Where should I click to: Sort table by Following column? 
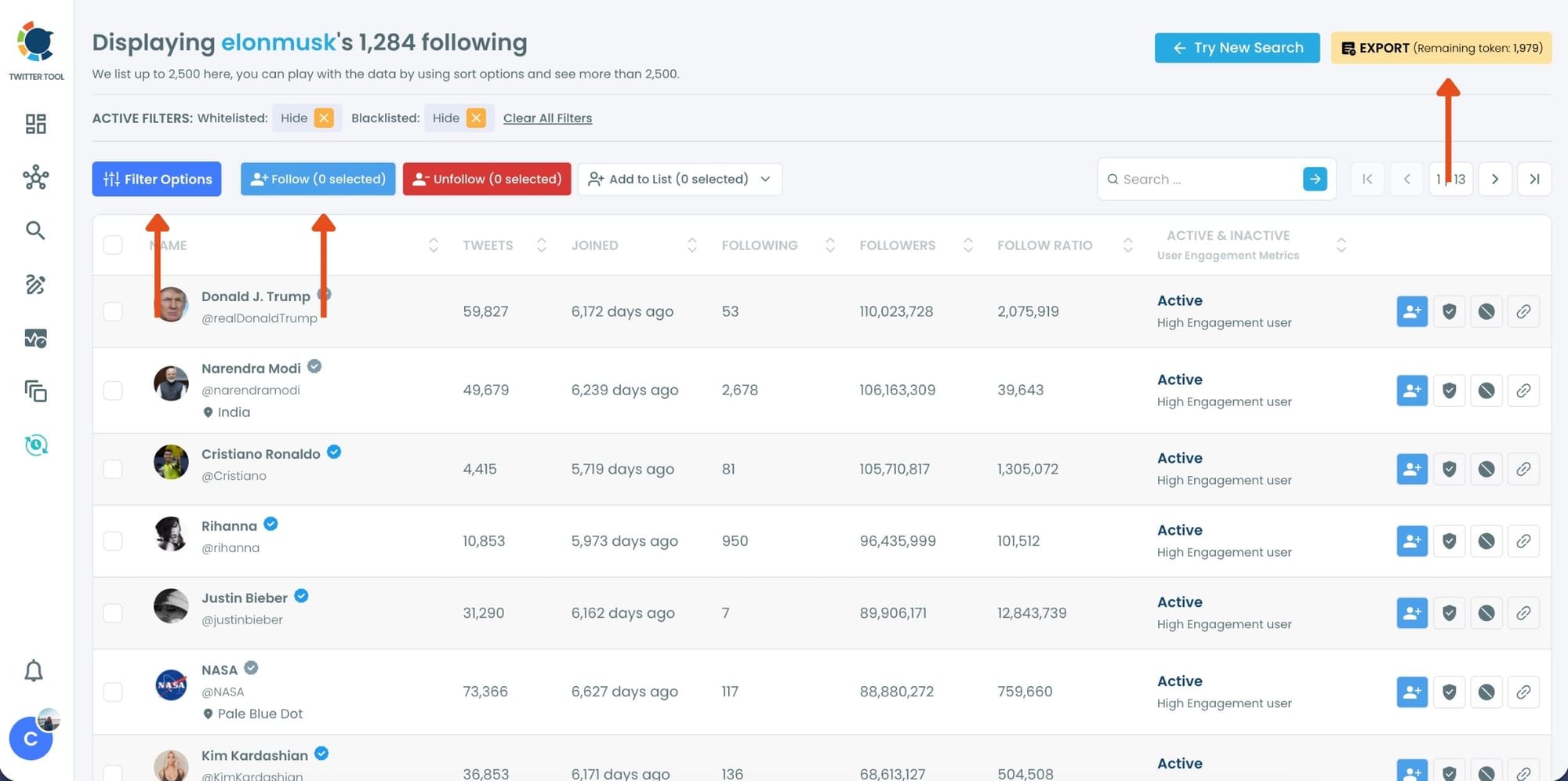point(830,245)
